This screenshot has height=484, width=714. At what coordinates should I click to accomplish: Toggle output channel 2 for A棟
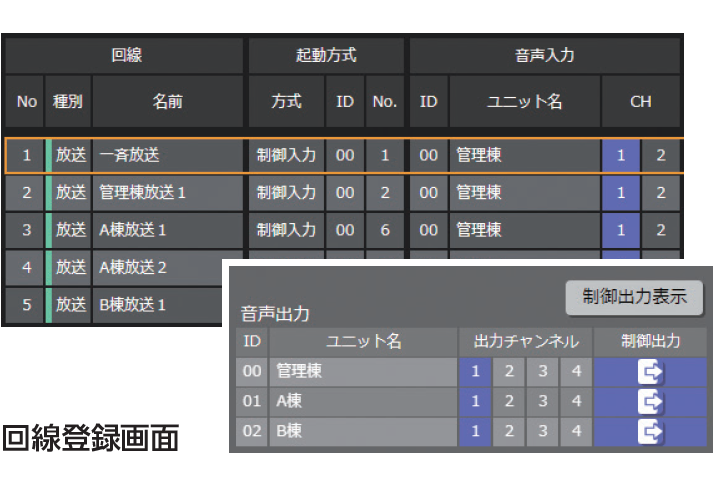pyautogui.click(x=509, y=402)
